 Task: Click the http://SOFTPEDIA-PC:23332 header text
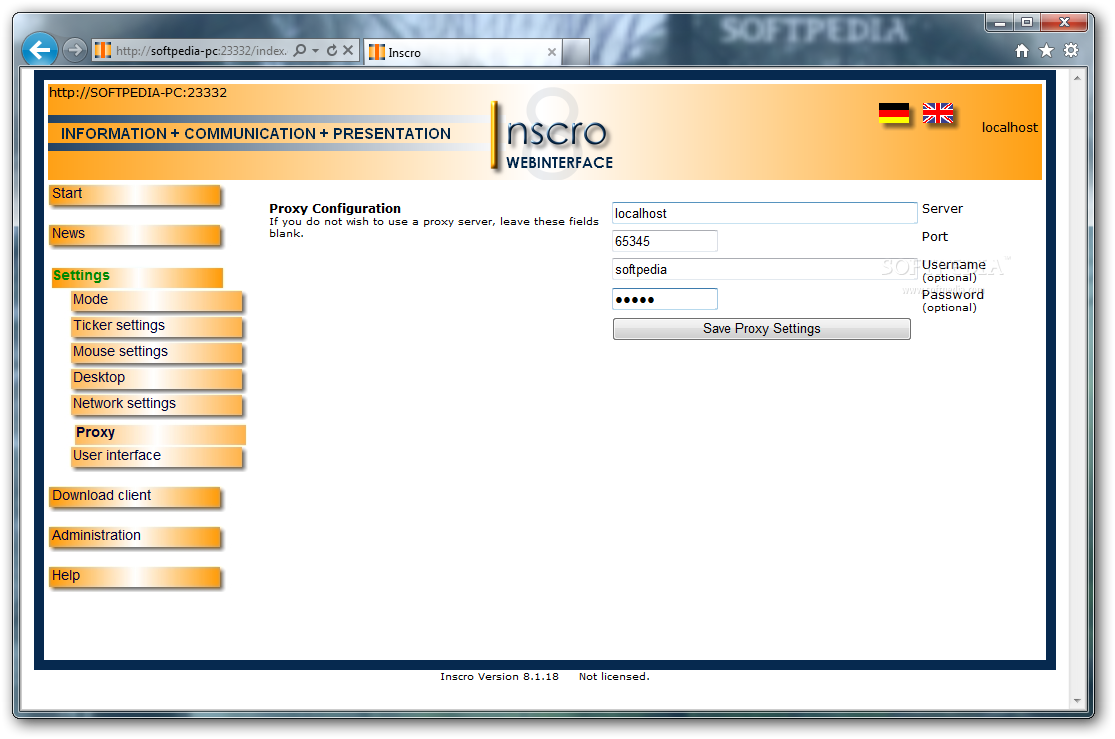click(x=138, y=92)
